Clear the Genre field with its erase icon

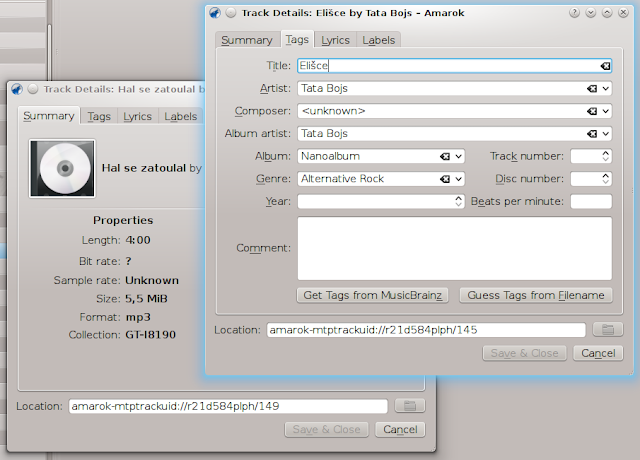click(x=445, y=179)
